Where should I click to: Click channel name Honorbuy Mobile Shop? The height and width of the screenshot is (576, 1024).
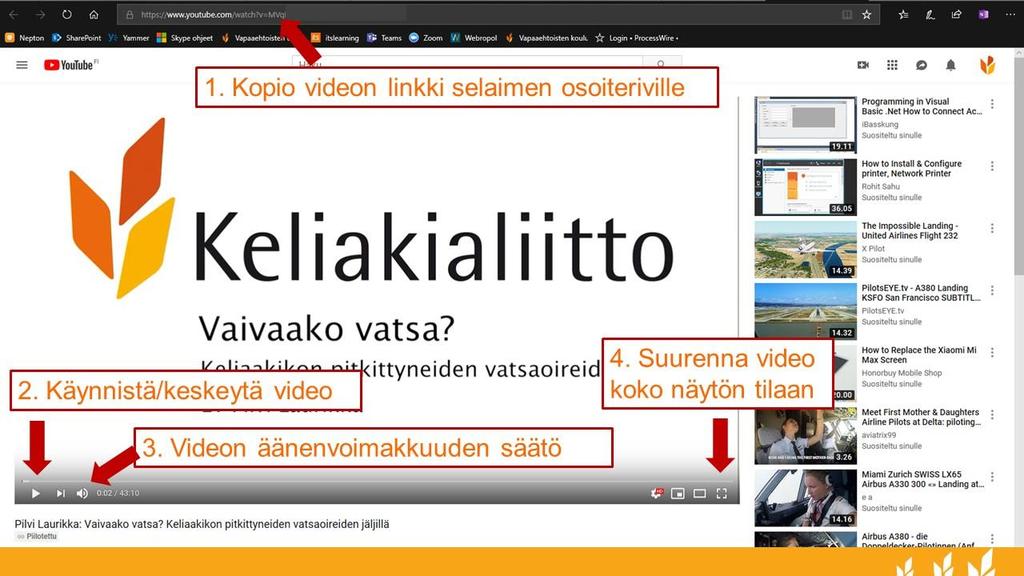click(x=902, y=373)
